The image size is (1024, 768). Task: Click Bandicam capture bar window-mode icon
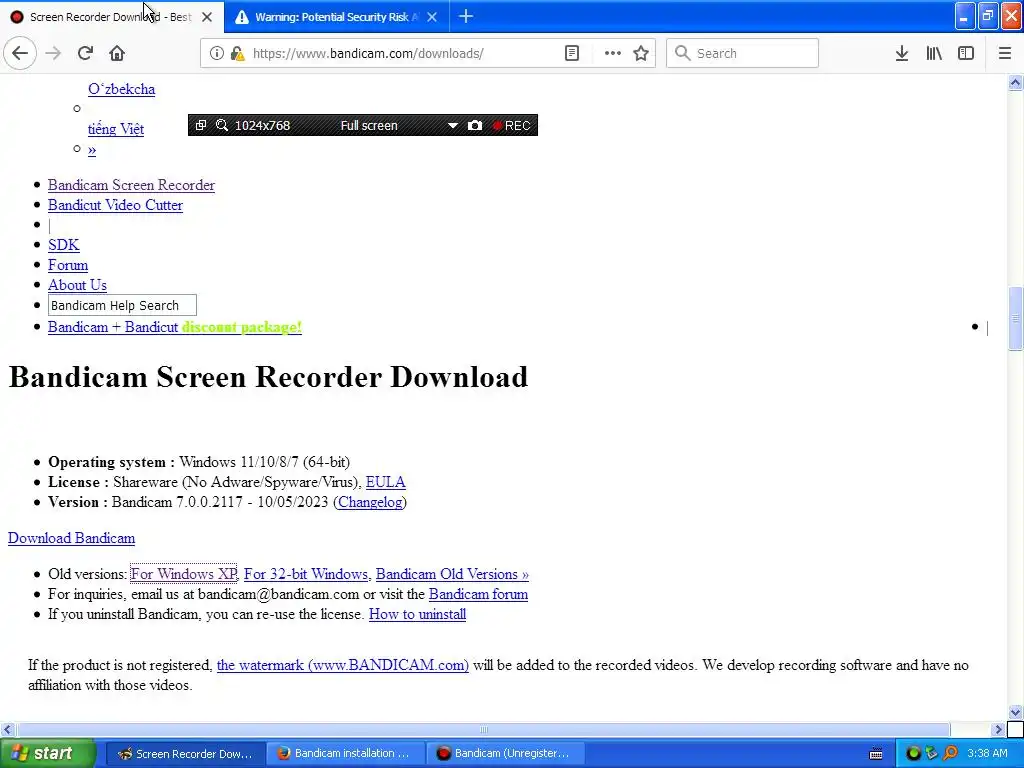click(201, 125)
